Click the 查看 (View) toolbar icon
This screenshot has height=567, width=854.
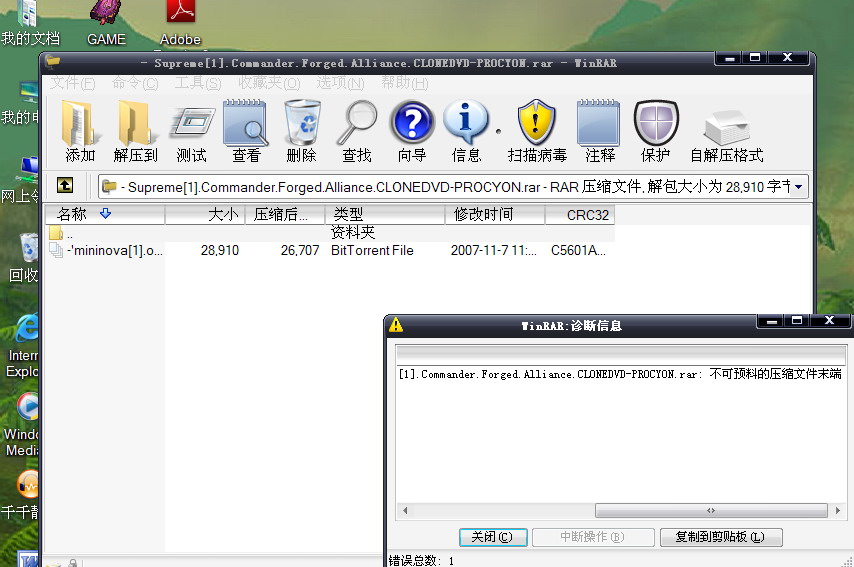246,131
